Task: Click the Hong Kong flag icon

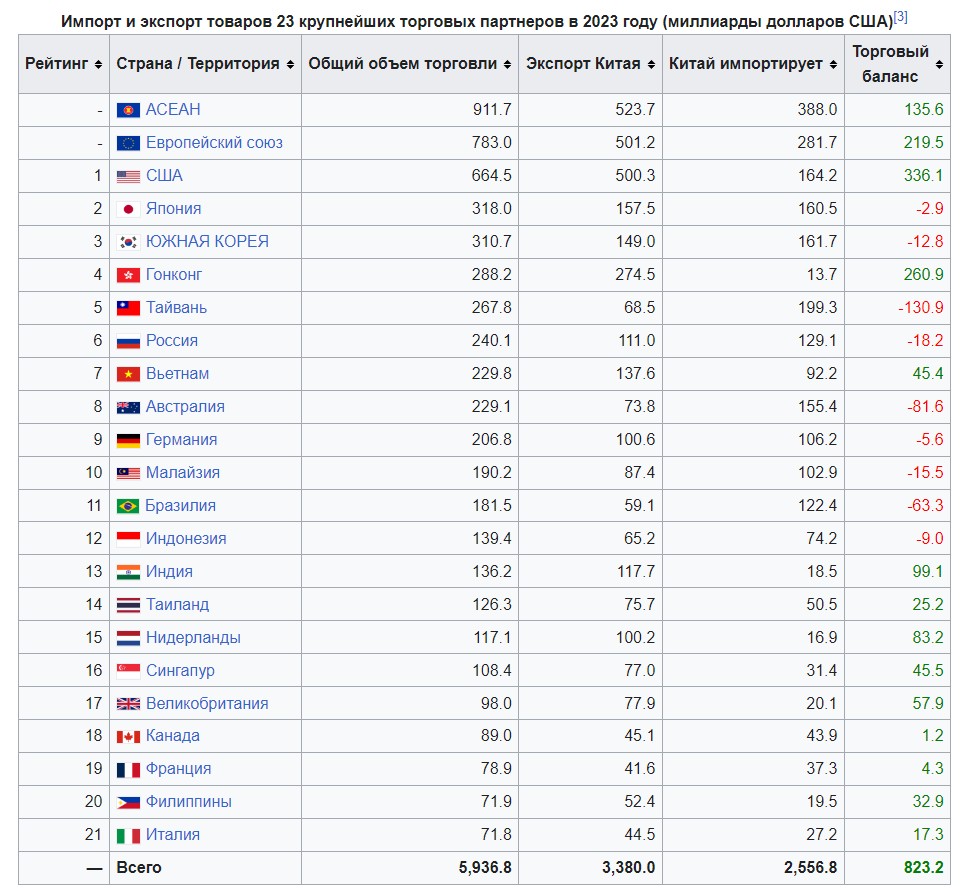Action: click(x=128, y=275)
